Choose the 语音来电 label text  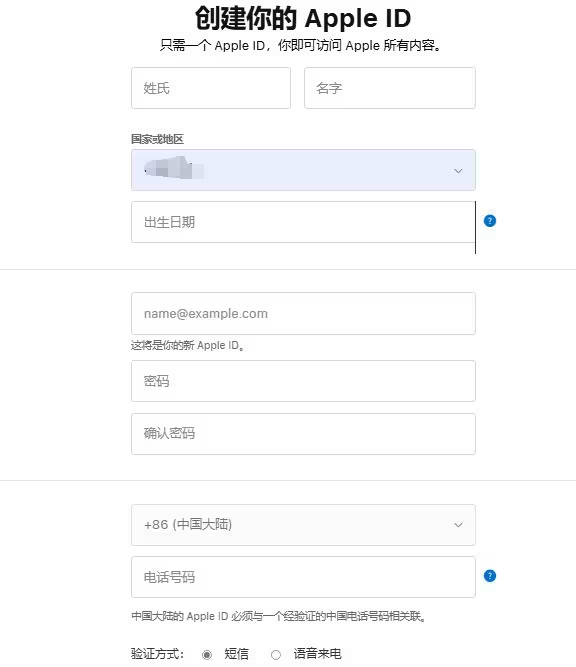point(317,653)
